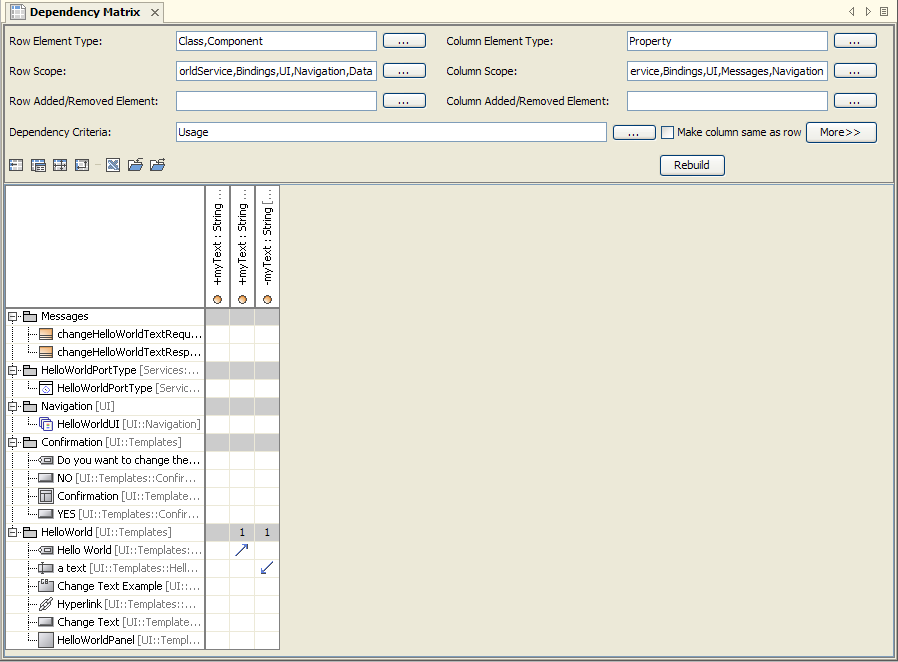Viewport: 898px width, 662px height.
Task: Collapse the Confirmation package node
Action: tap(13, 442)
